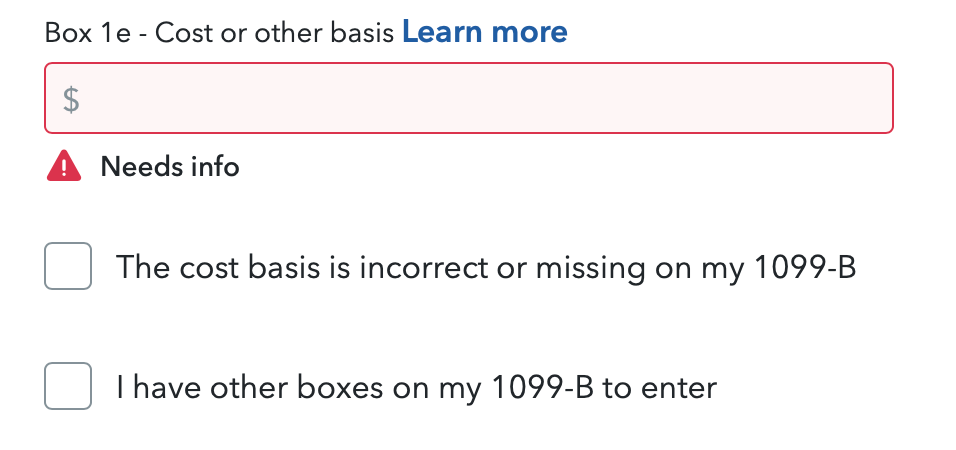Image resolution: width=956 pixels, height=450 pixels.
Task: Click the exclamation alert symbol beside Needs info
Action: point(64,166)
